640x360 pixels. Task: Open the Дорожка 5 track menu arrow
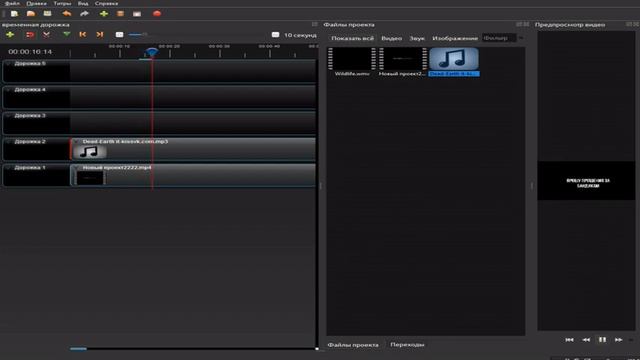(x=9, y=64)
